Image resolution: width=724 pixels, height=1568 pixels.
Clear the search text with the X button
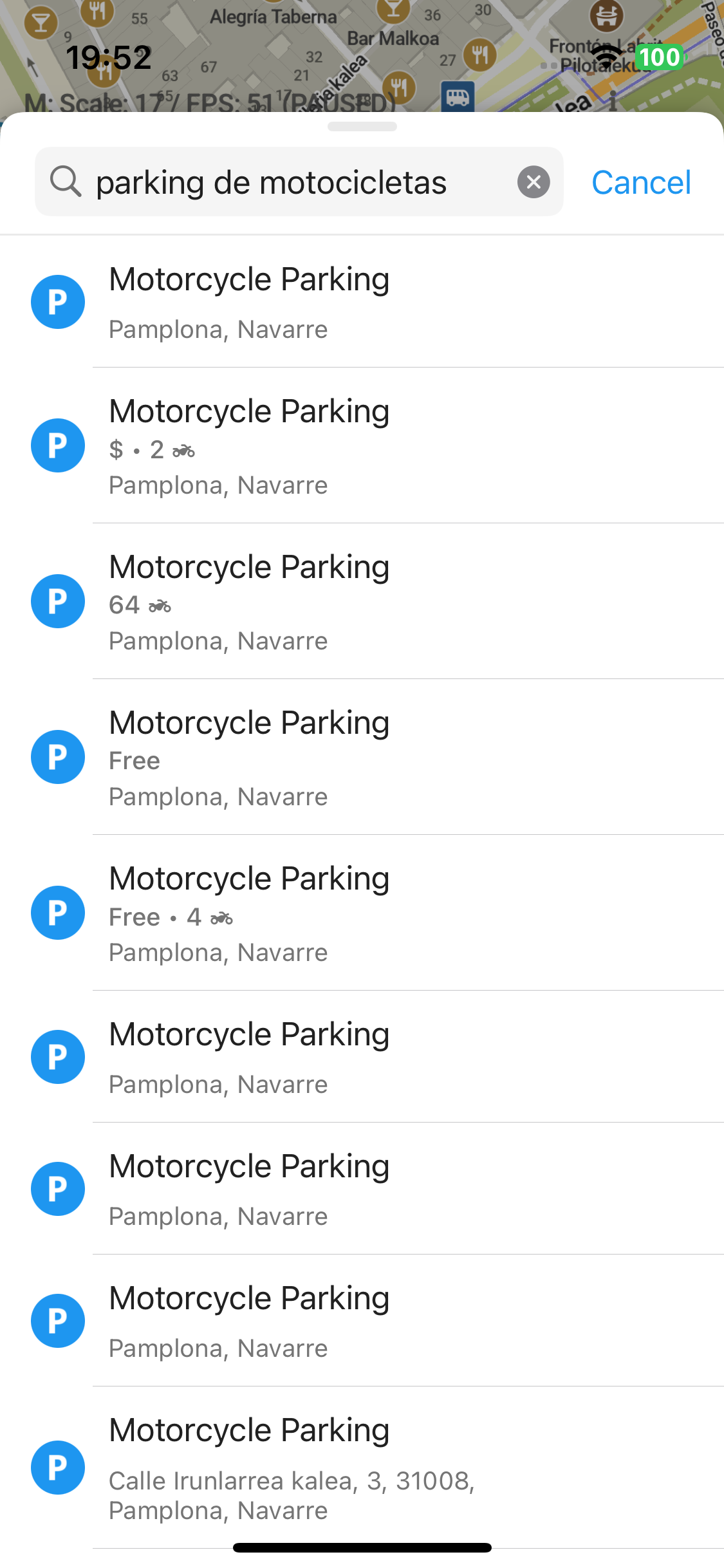tap(534, 182)
